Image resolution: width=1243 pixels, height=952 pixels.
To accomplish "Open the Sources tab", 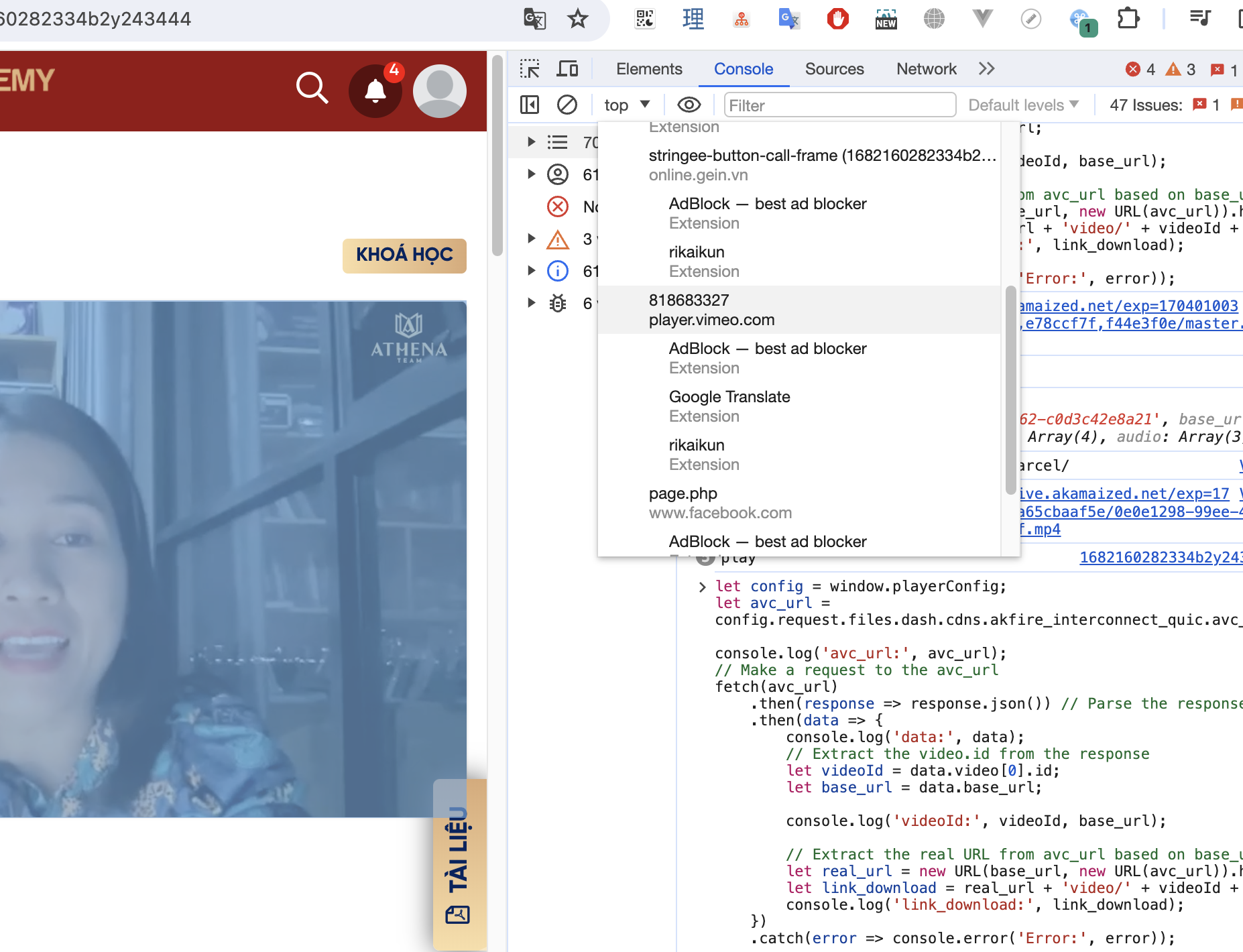I will (x=835, y=69).
